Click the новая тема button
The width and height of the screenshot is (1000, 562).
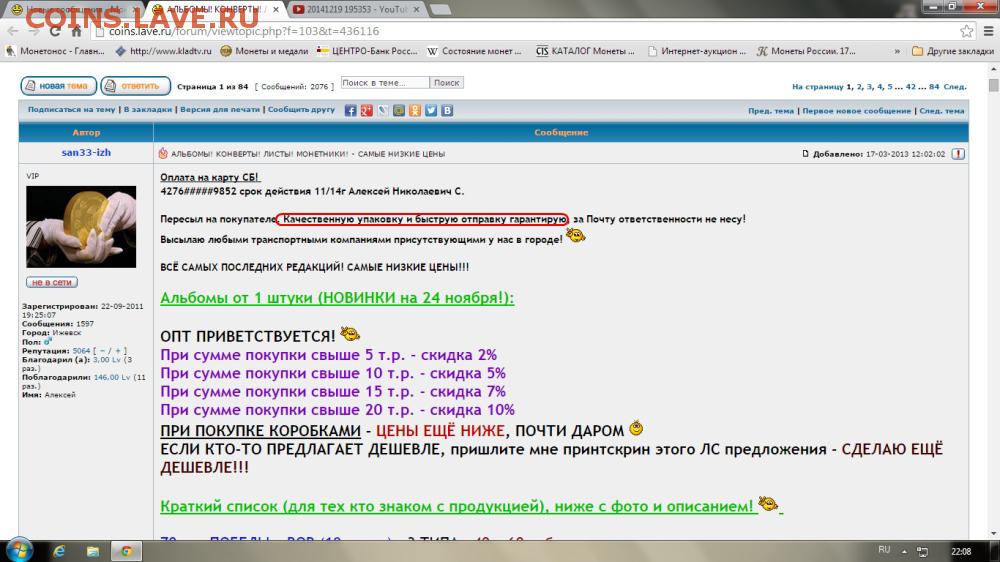pyautogui.click(x=58, y=85)
